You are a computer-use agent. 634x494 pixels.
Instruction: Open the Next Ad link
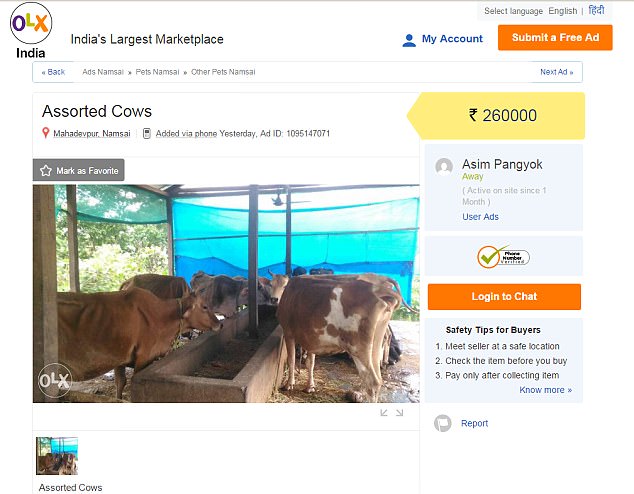pos(556,72)
